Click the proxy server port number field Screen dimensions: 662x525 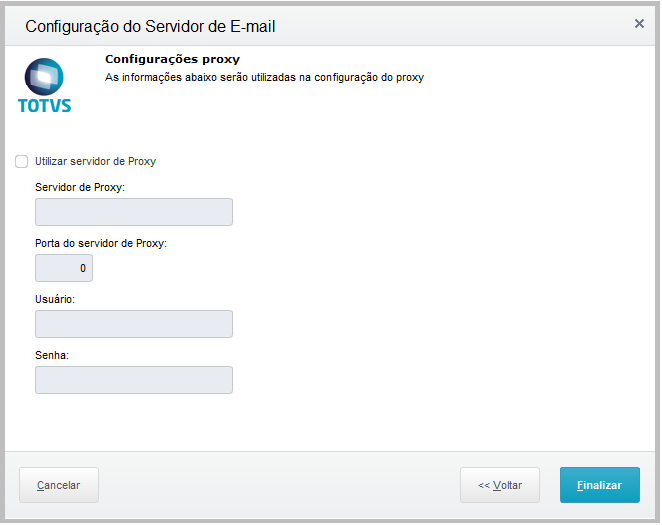[x=64, y=268]
